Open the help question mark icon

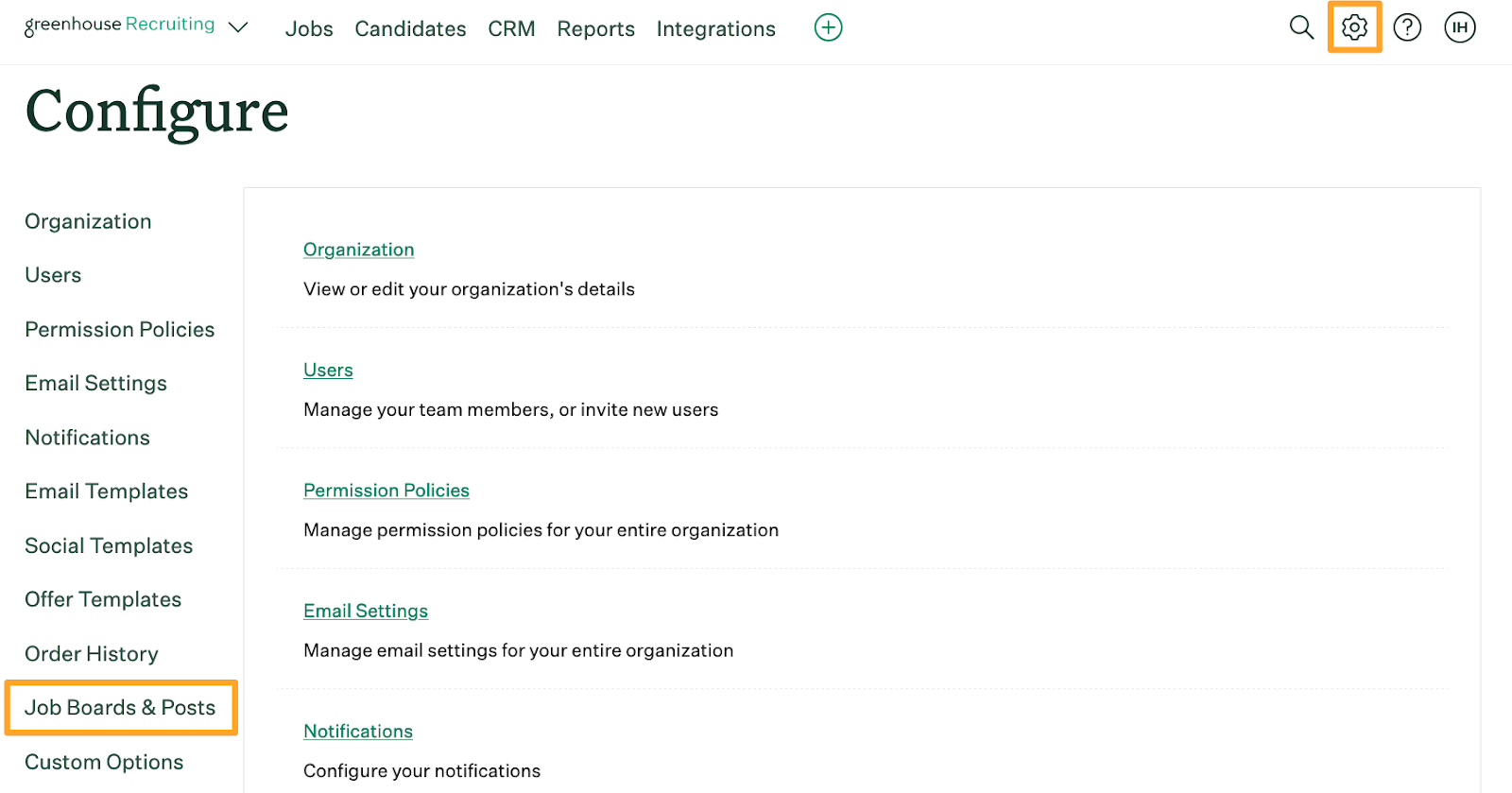tap(1407, 27)
